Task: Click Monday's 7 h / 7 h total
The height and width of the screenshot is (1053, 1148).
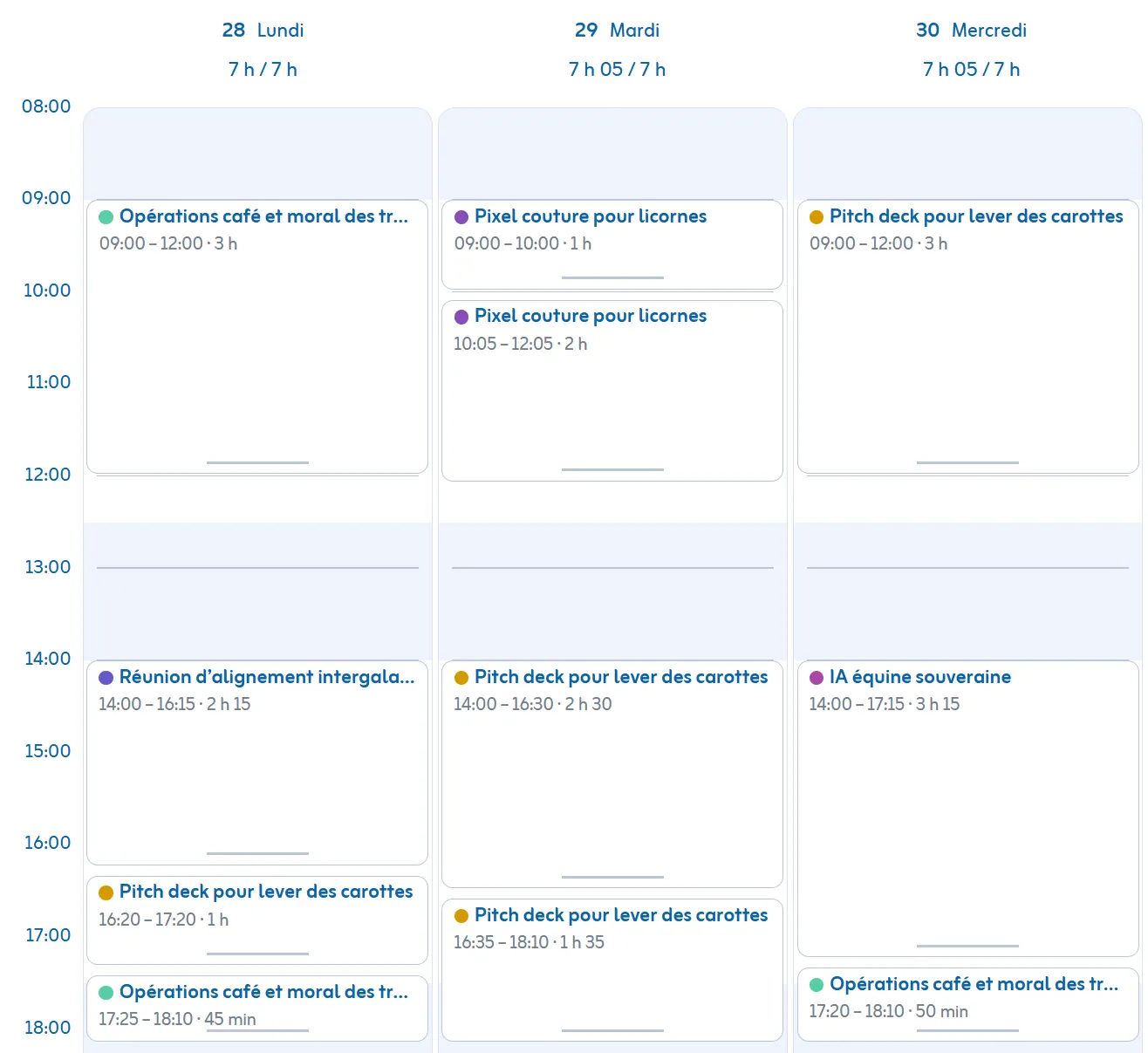Action: (x=263, y=70)
